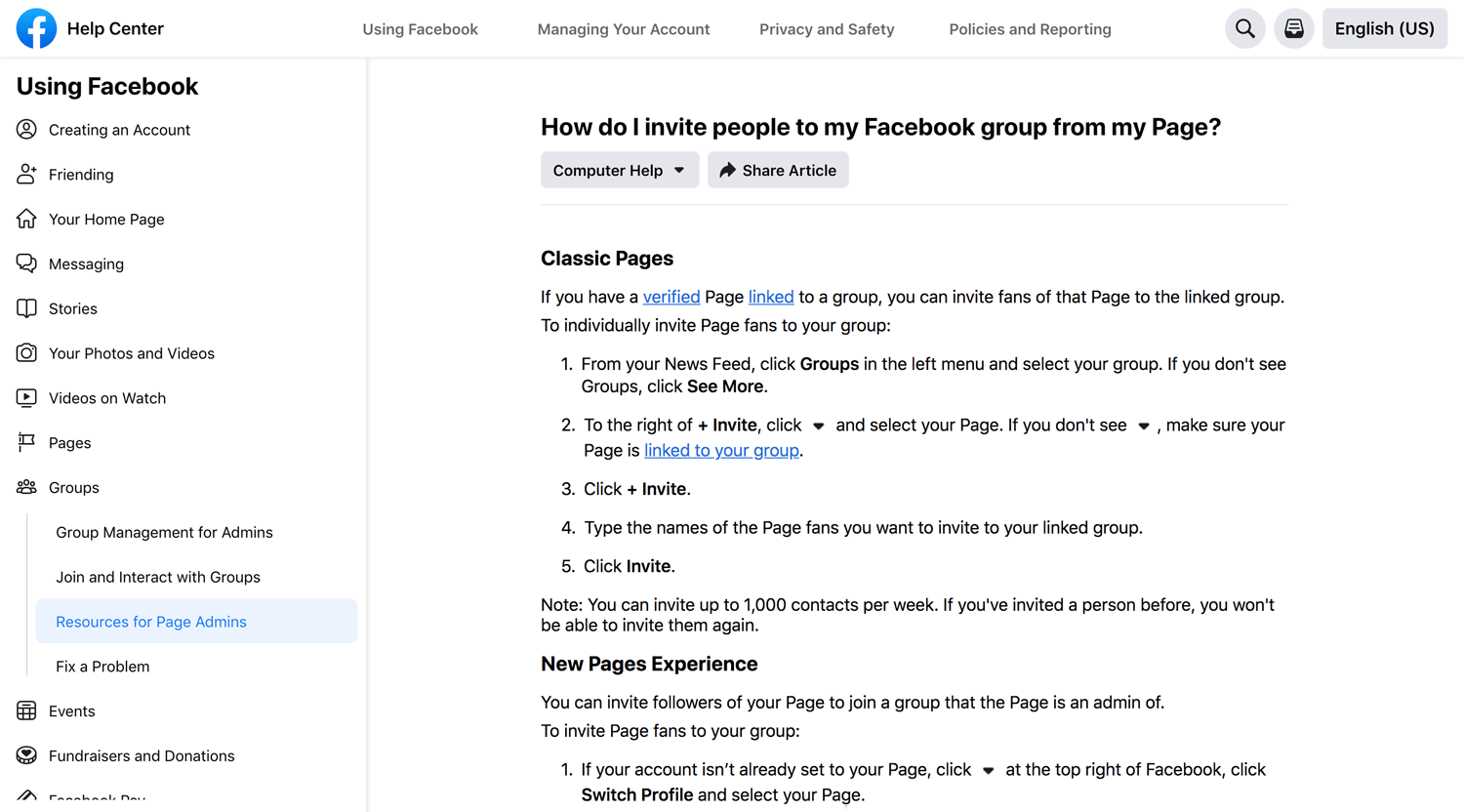Screen dimensions: 1464x812
Task: Follow the 'verified' link
Action: point(671,297)
